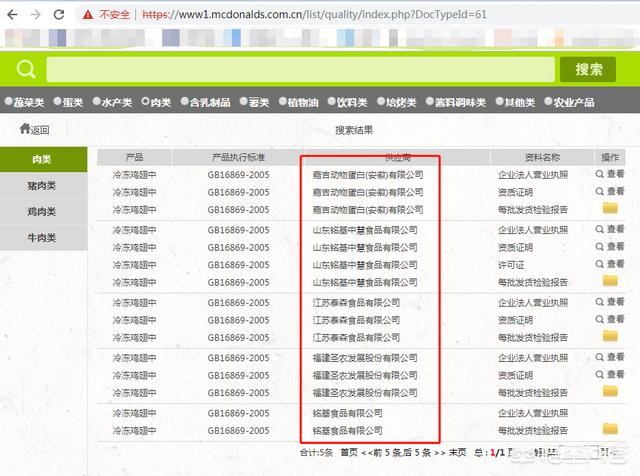640x476 pixels.
Task: Click the white magnifier icon beside search box
Action: click(26, 69)
